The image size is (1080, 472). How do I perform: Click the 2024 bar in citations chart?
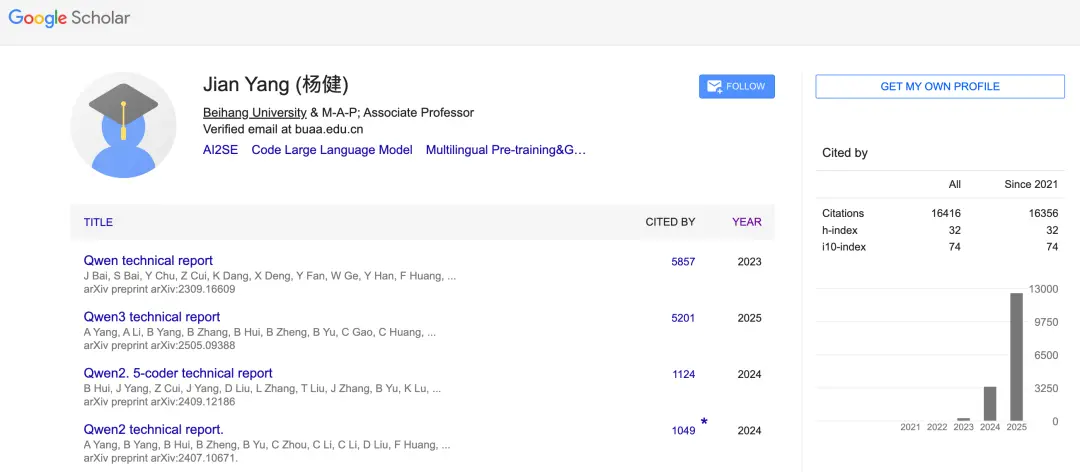tap(990, 403)
